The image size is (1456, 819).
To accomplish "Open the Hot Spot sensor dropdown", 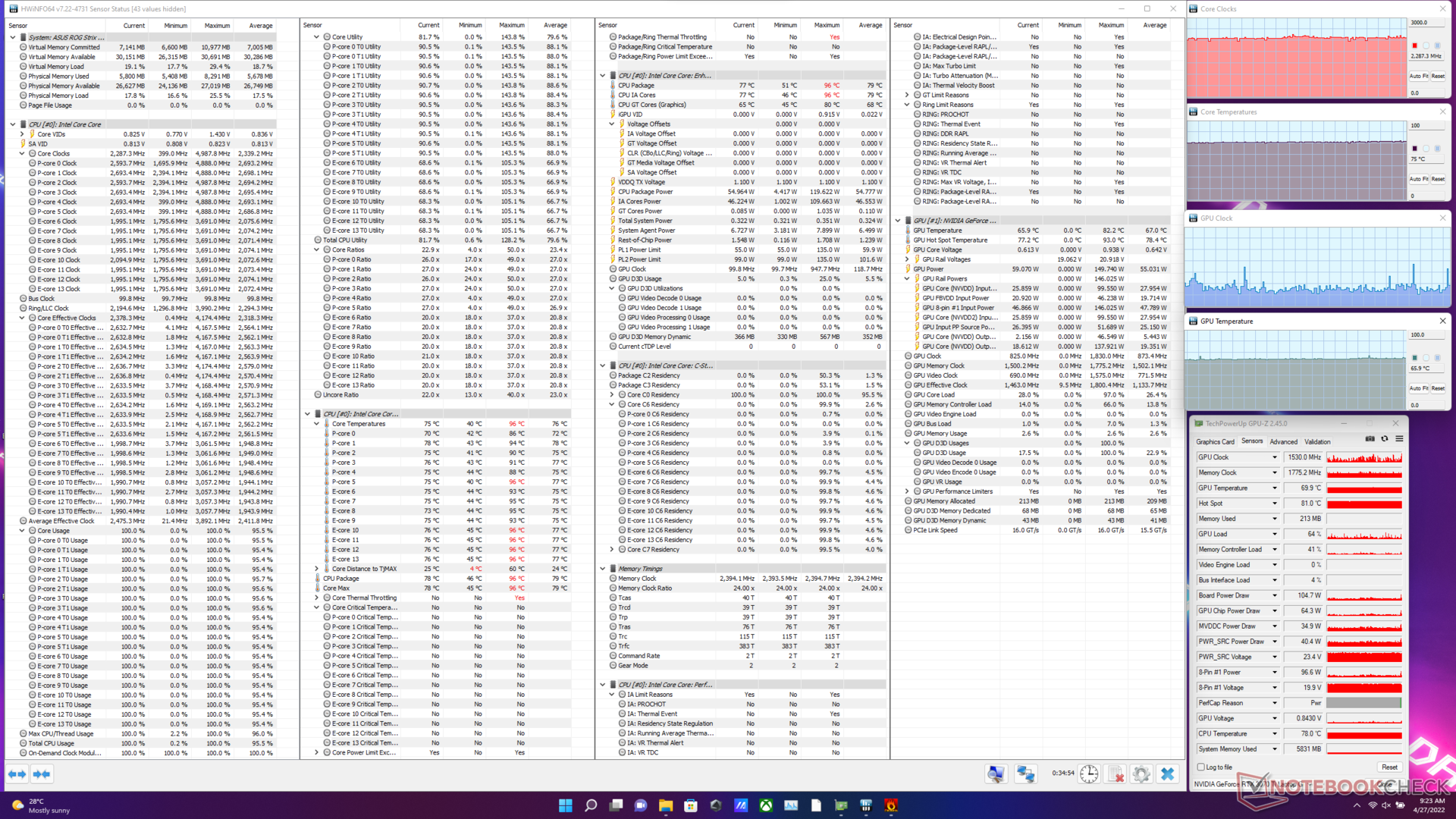I will click(x=1274, y=504).
